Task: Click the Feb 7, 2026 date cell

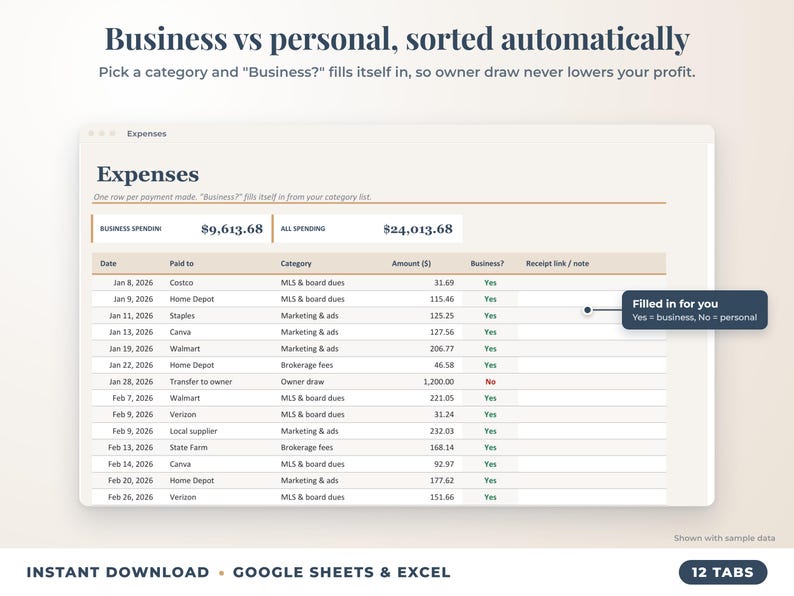Action: [133, 398]
